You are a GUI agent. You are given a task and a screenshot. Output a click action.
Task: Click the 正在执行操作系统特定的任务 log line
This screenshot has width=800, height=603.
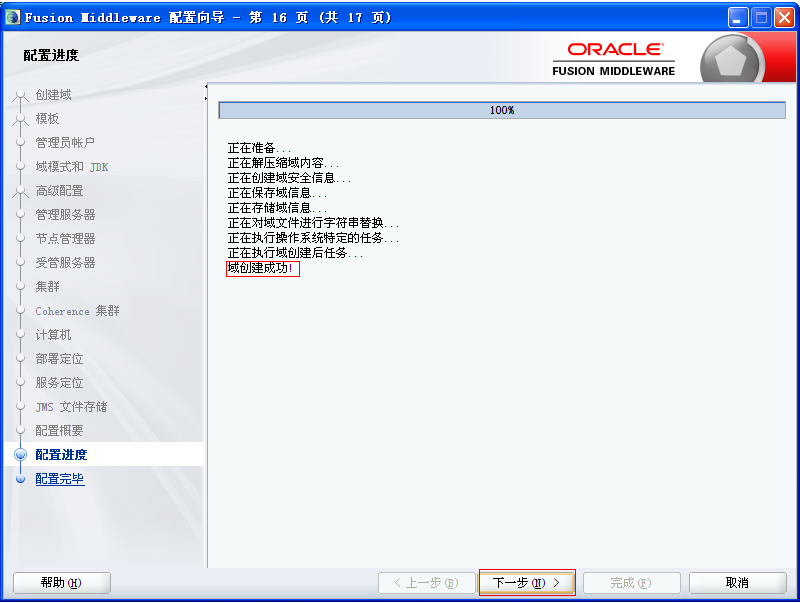coord(313,238)
